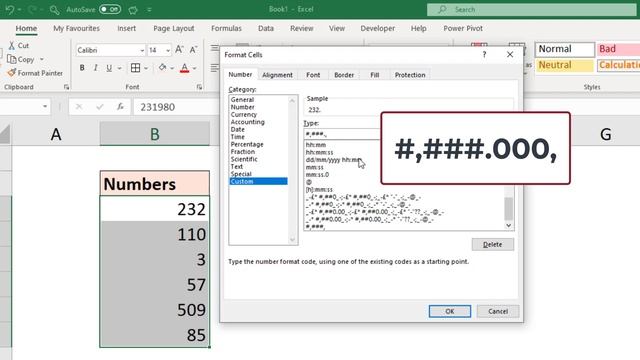Apply cell Borders icon
640x360 pixels.
[136, 68]
